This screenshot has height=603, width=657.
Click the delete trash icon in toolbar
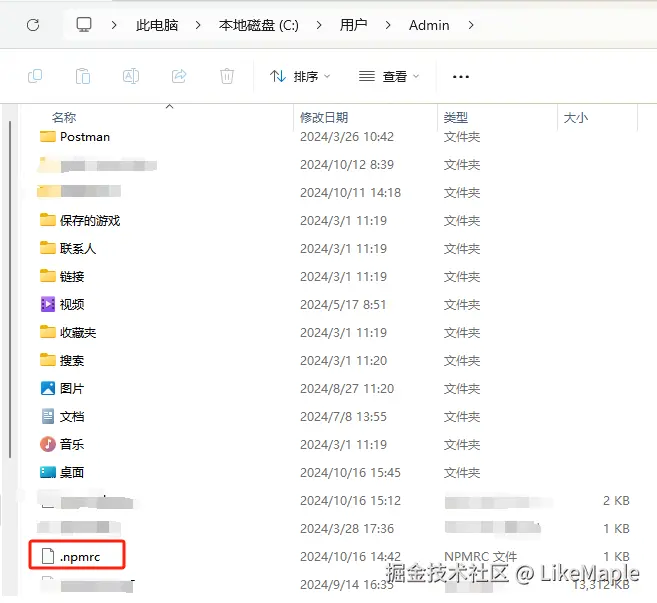pyautogui.click(x=227, y=76)
